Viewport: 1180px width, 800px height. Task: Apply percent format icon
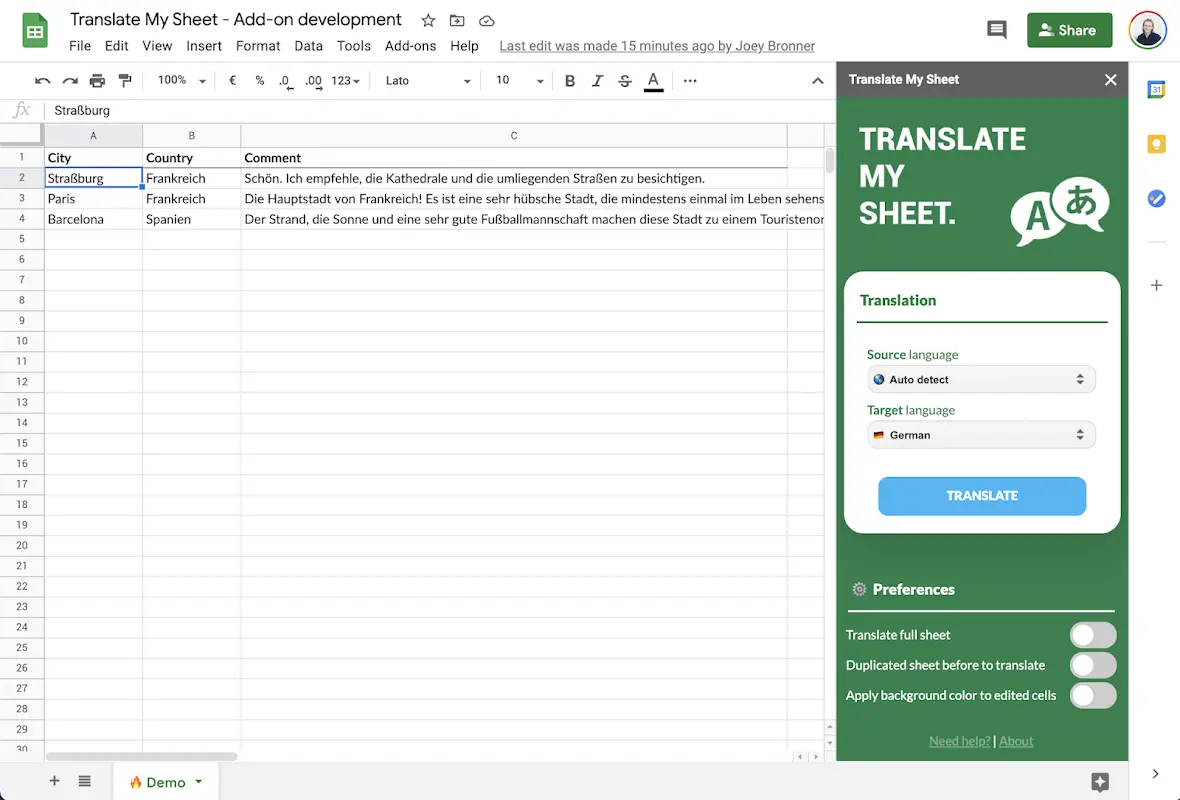[260, 81]
